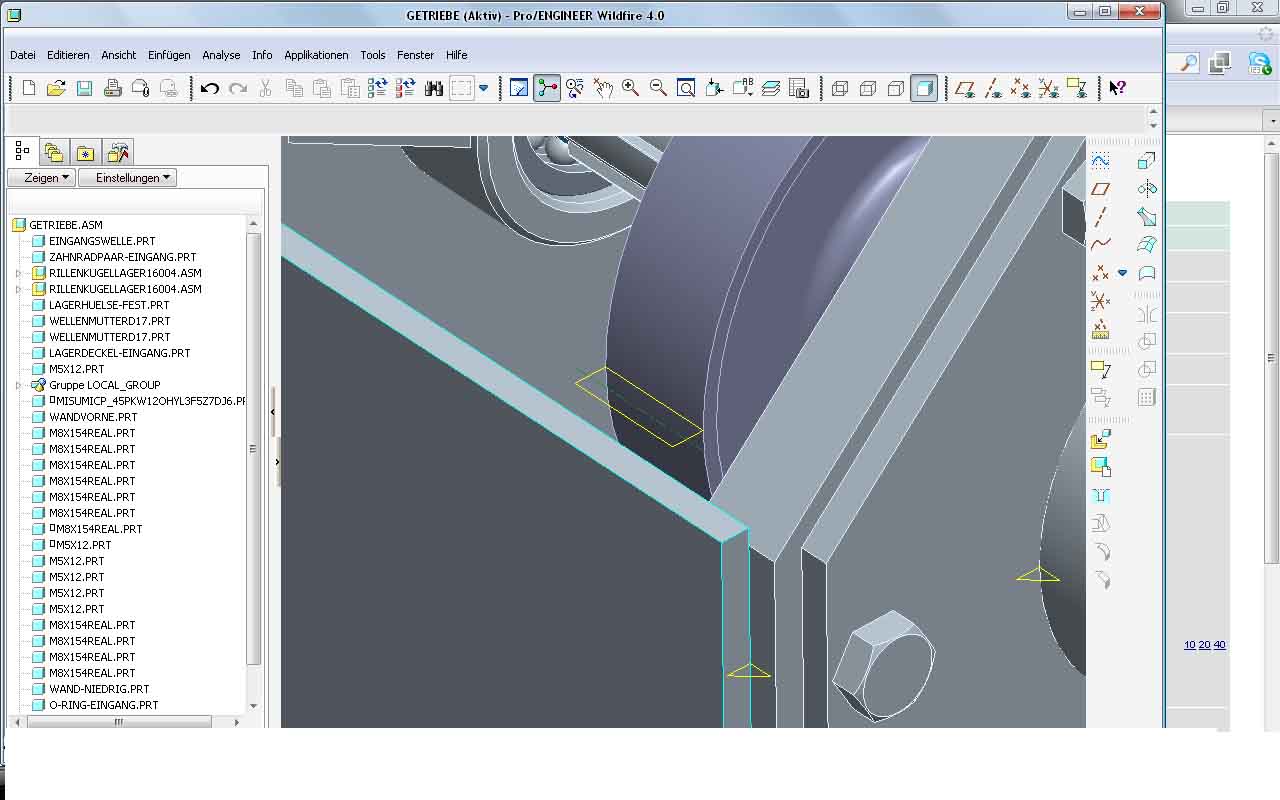
Task: Open an existing file via folder icon
Action: 56,88
